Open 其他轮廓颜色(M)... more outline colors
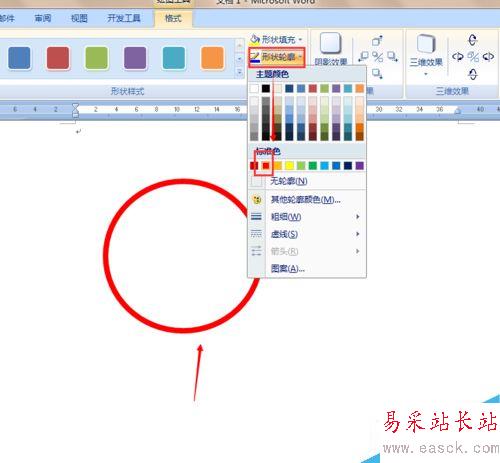The height and width of the screenshot is (463, 500). [x=307, y=200]
